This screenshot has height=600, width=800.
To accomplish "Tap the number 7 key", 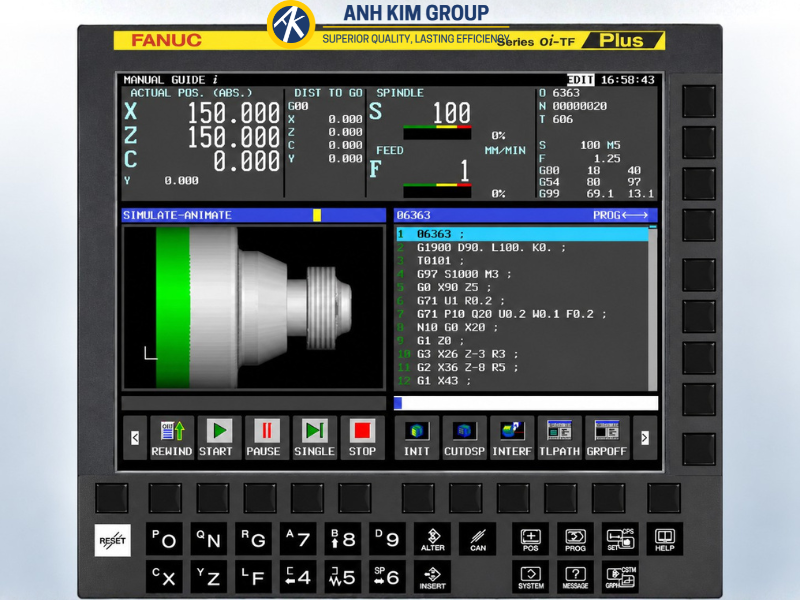I will (298, 539).
